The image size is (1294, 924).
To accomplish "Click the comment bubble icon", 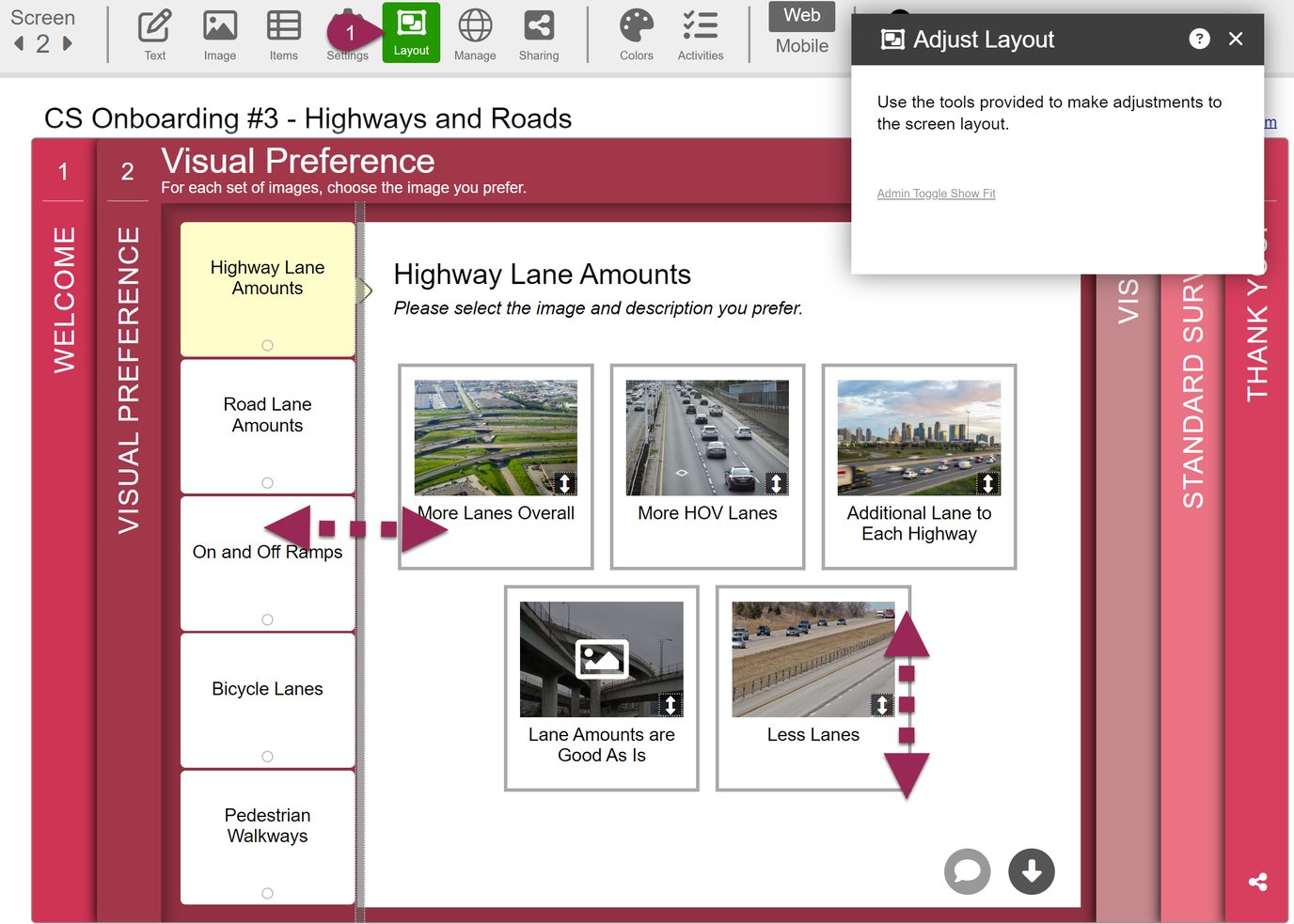I will click(967, 871).
